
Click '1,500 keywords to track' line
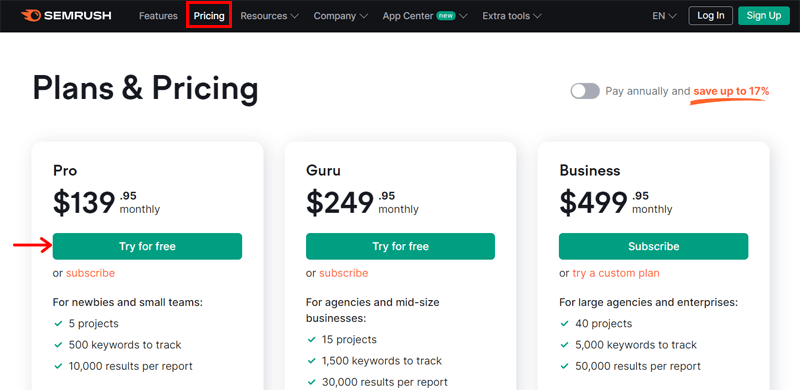tap(382, 361)
